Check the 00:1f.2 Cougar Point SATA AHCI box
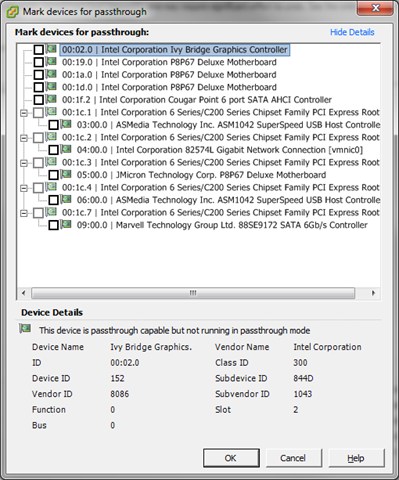This screenshot has height=480, width=399. [39, 100]
